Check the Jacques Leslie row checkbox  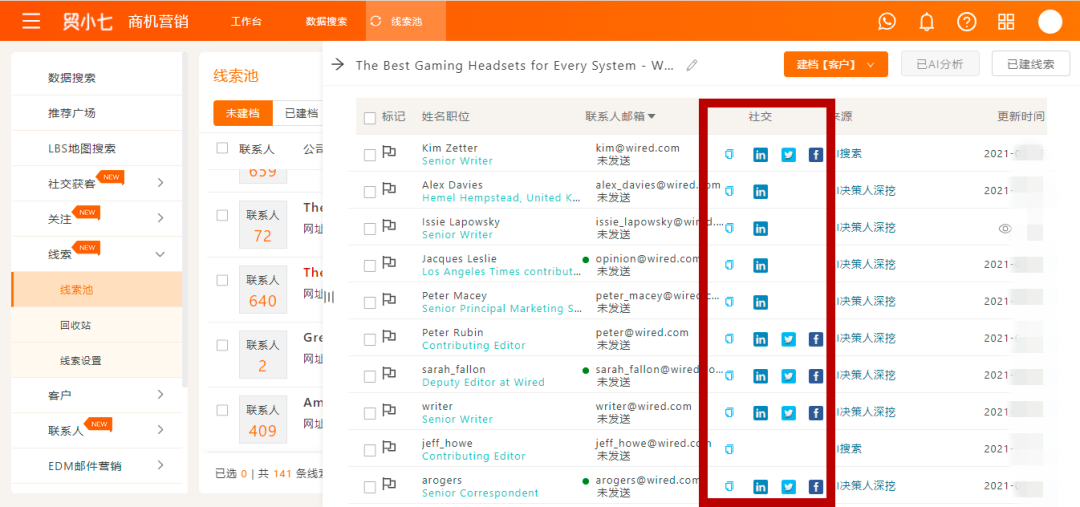370,266
